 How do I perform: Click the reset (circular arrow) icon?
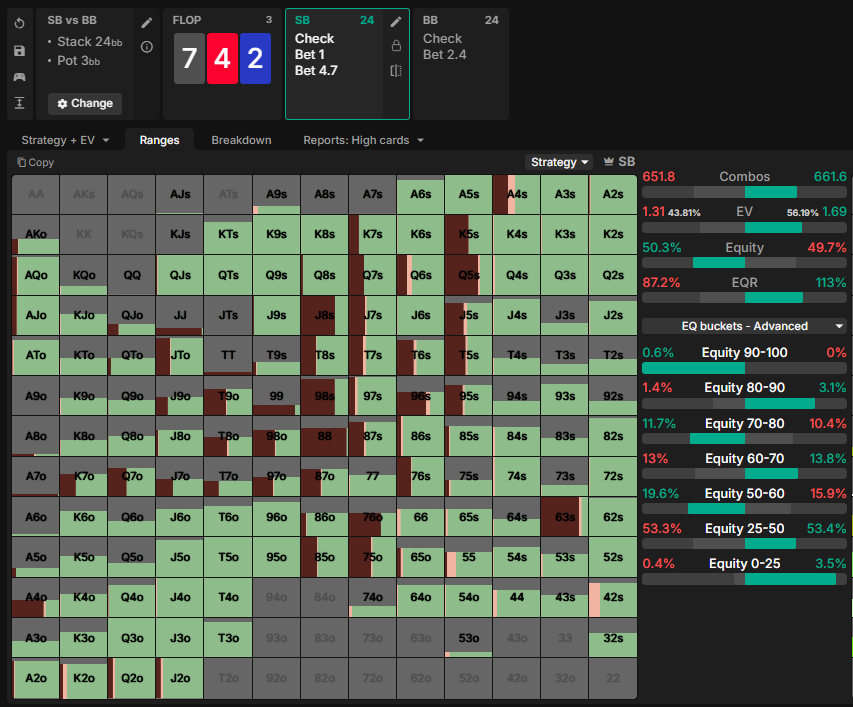tap(19, 23)
